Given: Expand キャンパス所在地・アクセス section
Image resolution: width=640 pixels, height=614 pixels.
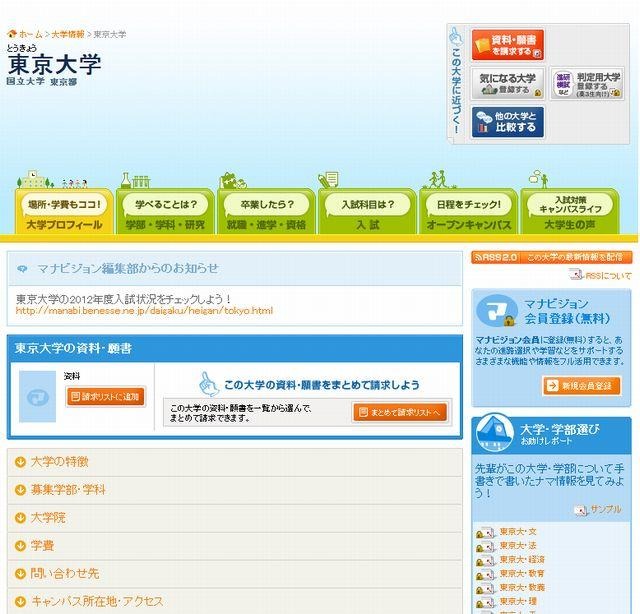Looking at the screenshot, I should [x=235, y=601].
